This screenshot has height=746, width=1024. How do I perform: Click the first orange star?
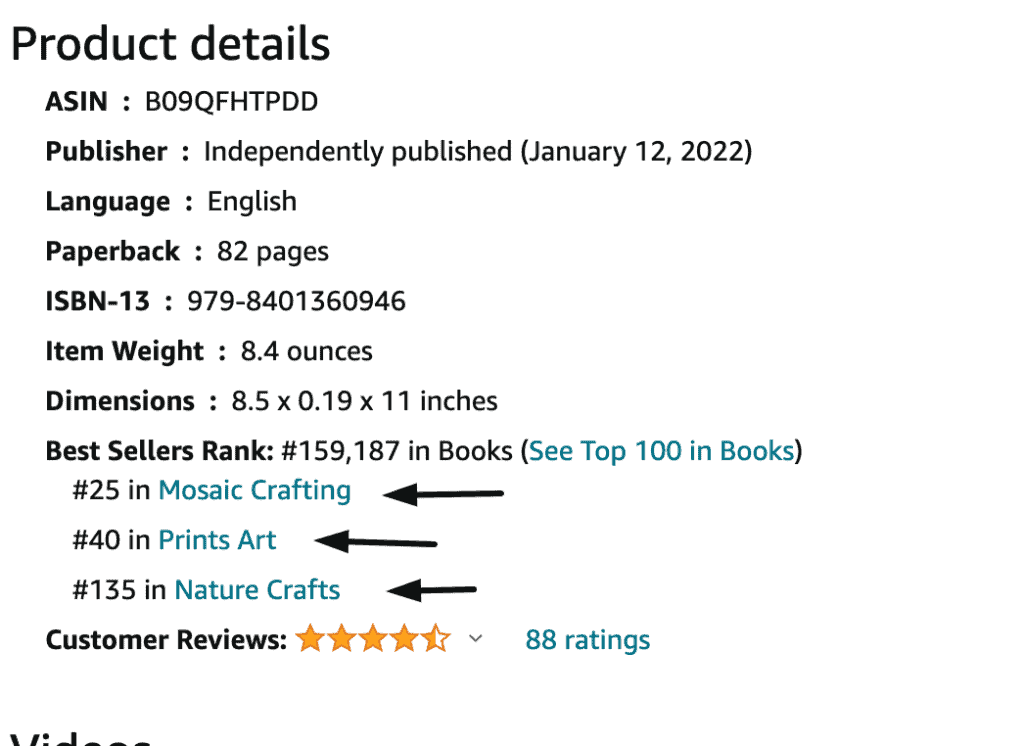310,638
